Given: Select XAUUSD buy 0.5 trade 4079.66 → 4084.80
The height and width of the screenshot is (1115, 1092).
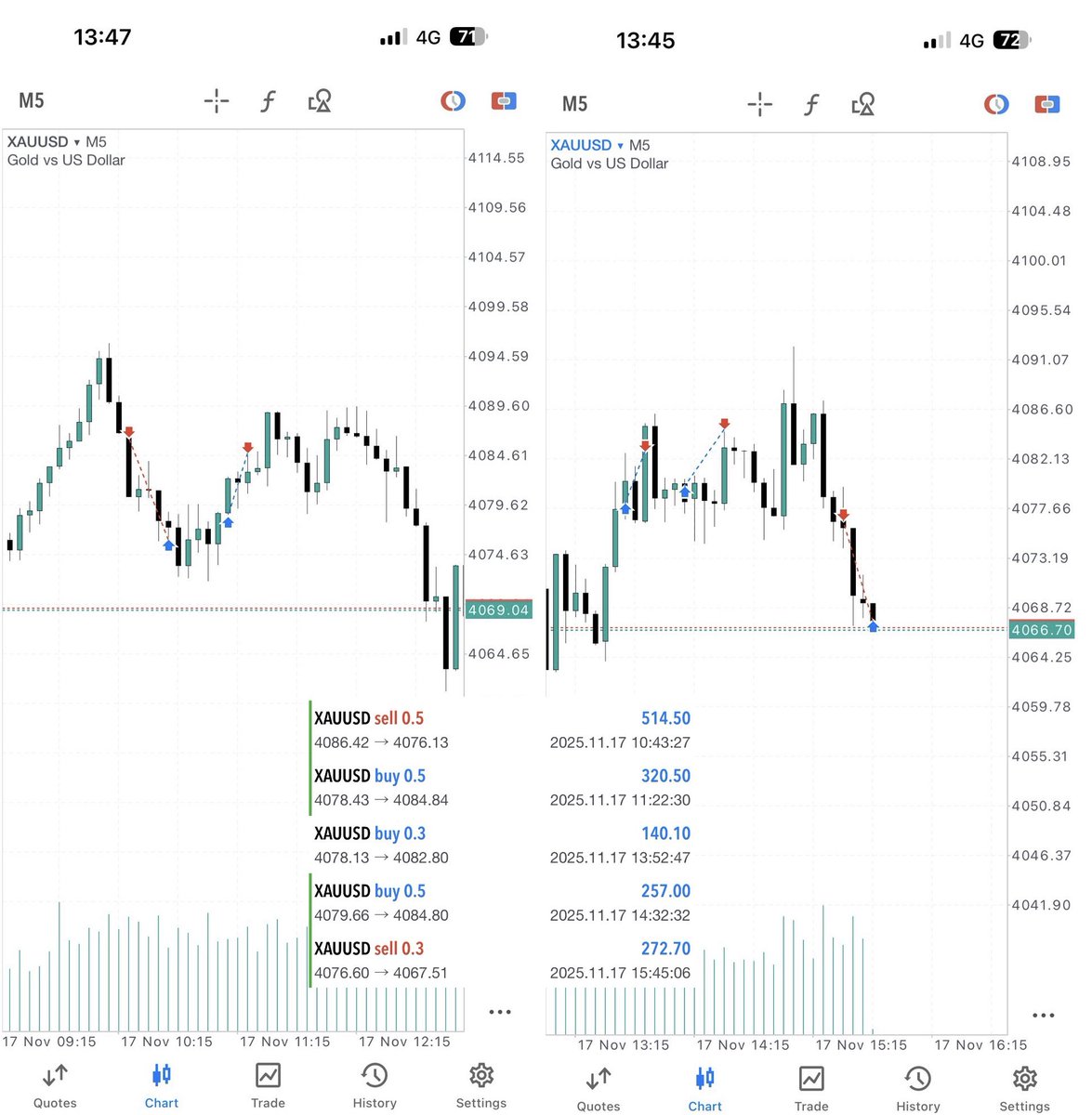Looking at the screenshot, I should pyautogui.click(x=381, y=902).
